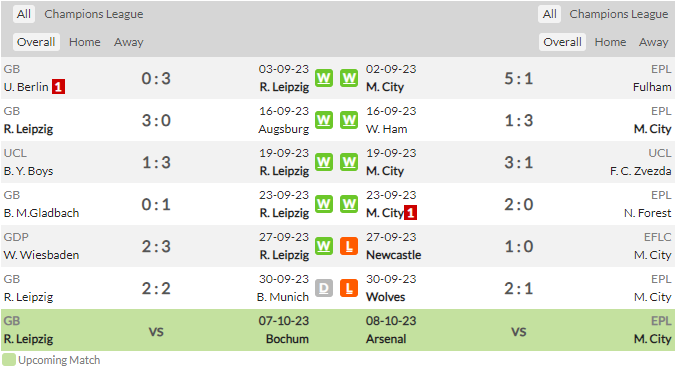Choose the left Away filter

tap(128, 42)
